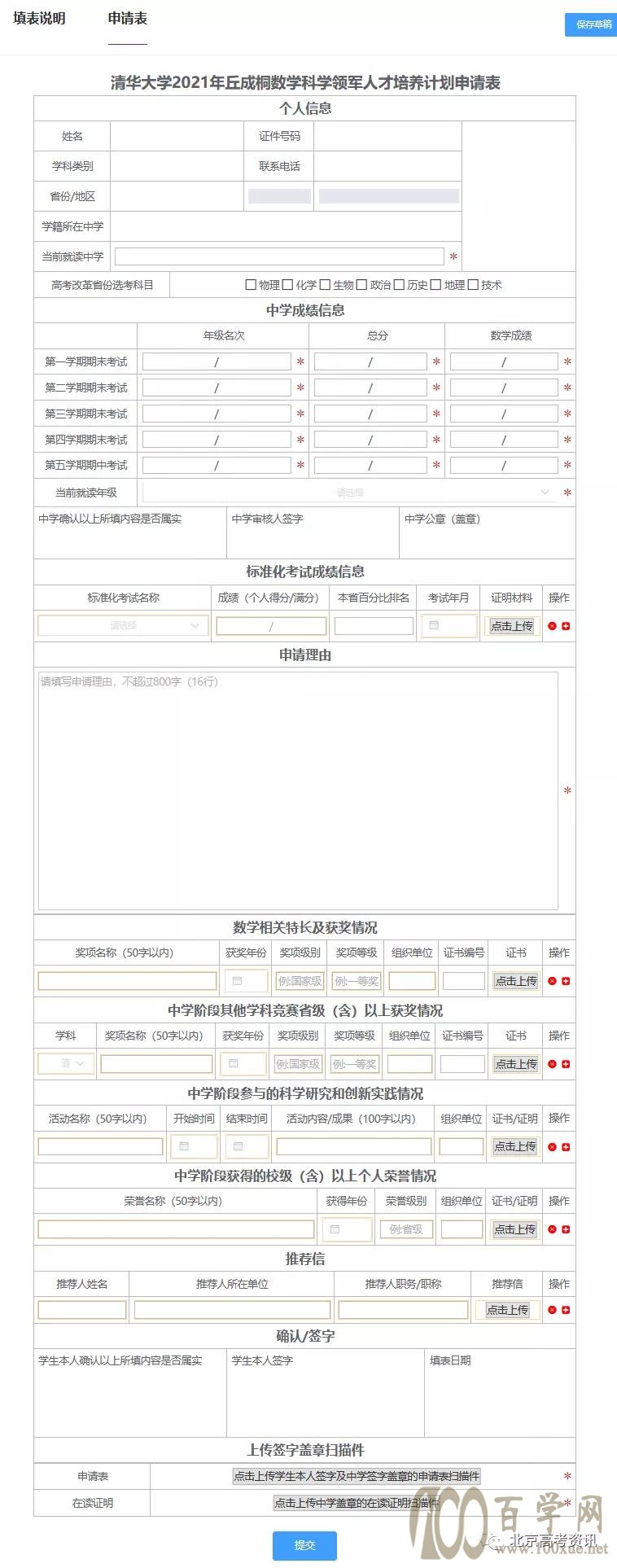Check the 化学 subject checkbox

pos(287,285)
